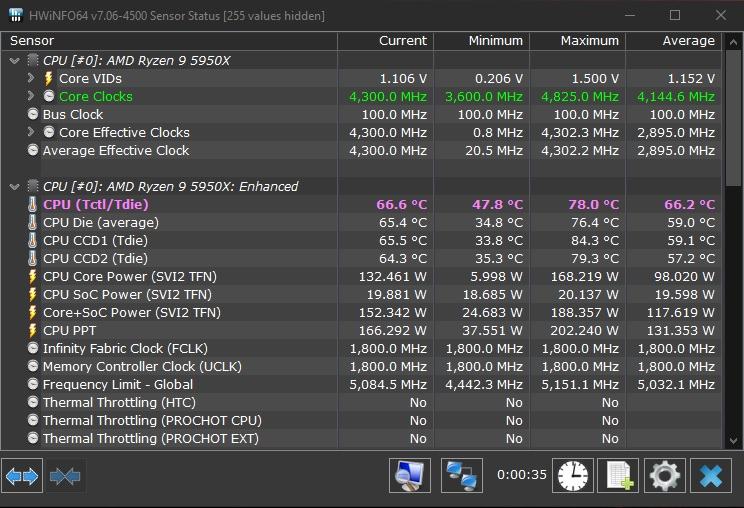Click thermometer icon beside CPU Die (average)
Viewport: 744px width, 508px height.
pyautogui.click(x=32, y=222)
